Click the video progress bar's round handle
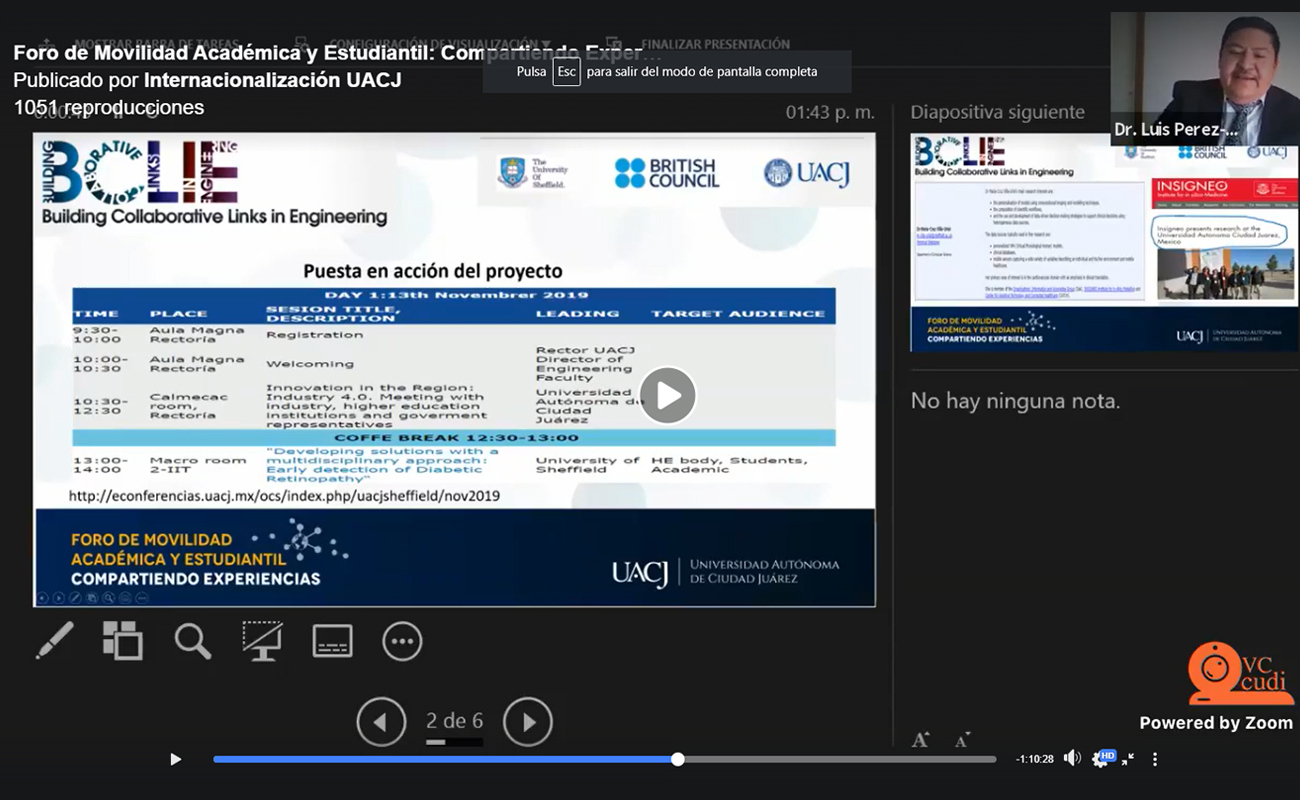 678,759
